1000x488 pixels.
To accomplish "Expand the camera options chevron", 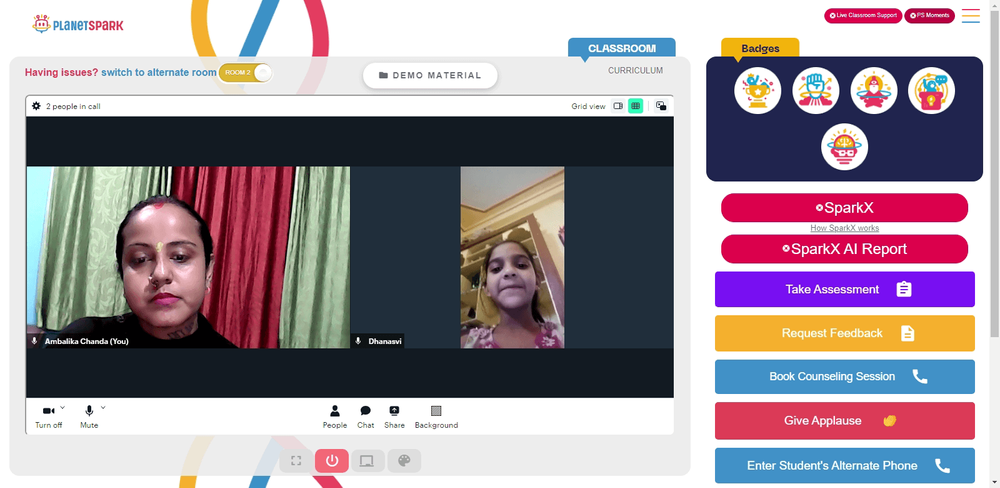I will (62, 407).
